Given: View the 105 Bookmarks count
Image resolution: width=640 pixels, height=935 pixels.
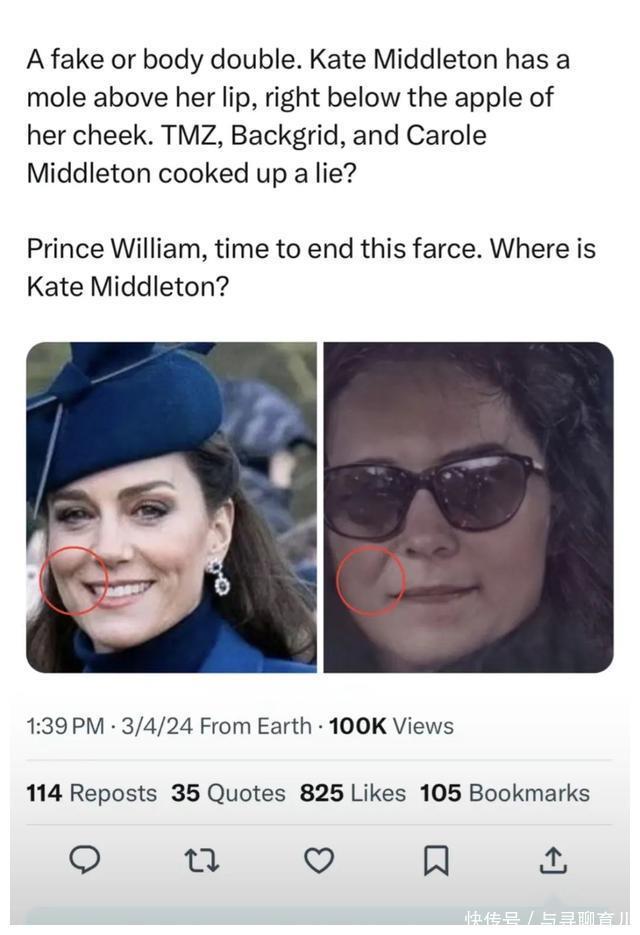Looking at the screenshot, I should pyautogui.click(x=504, y=793).
